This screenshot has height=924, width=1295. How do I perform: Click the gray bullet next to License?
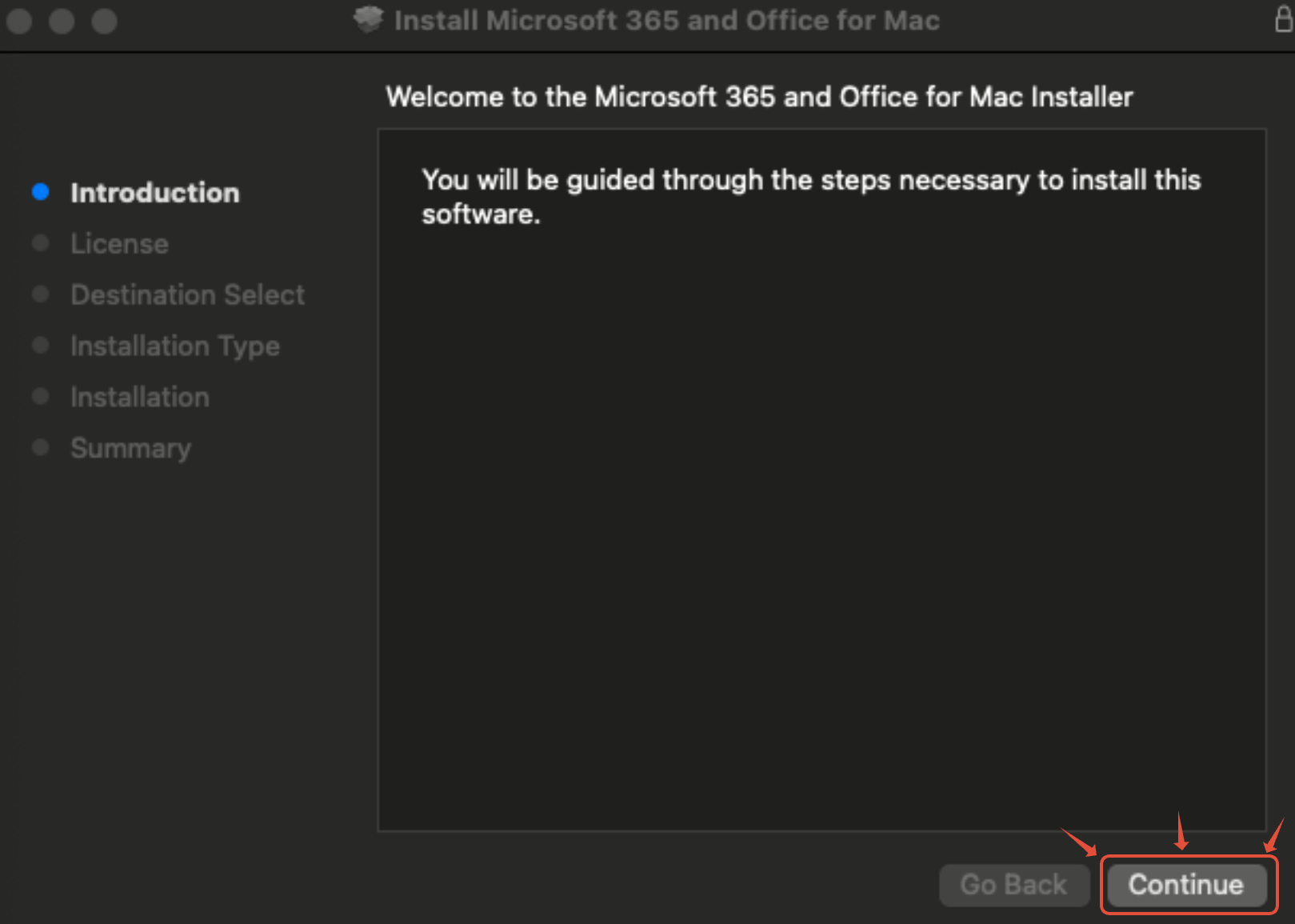point(41,243)
